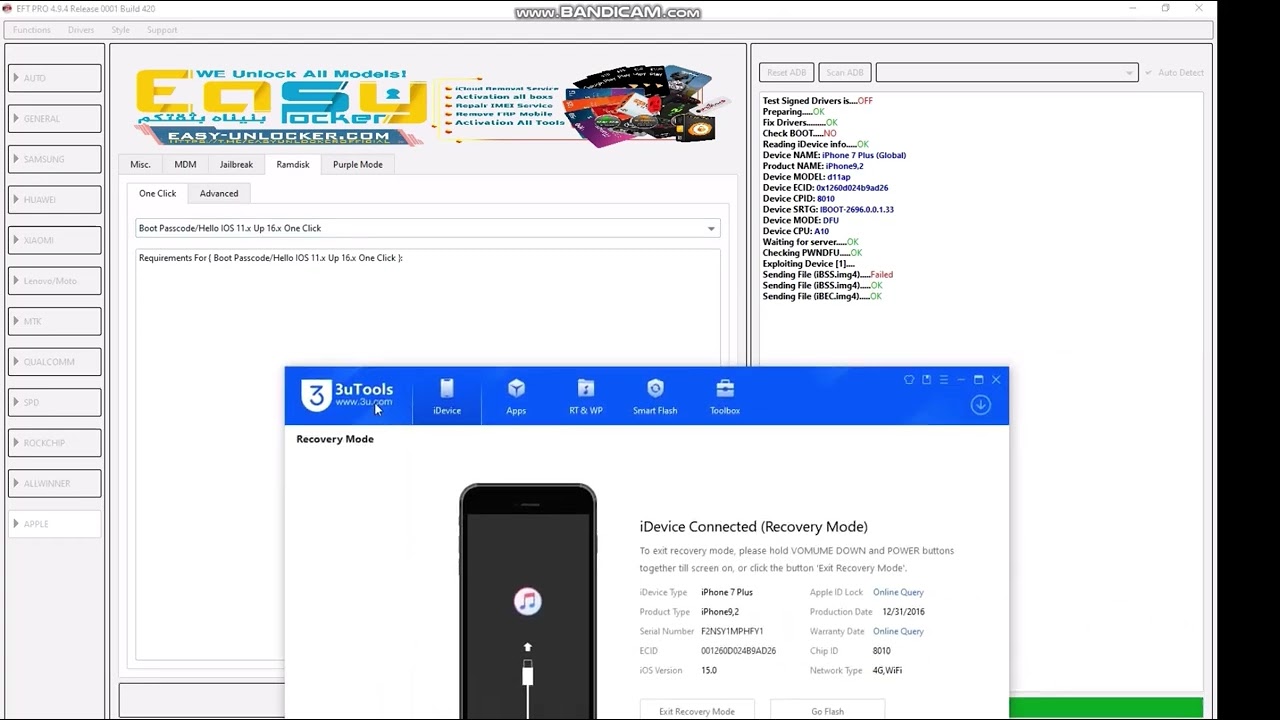The width and height of the screenshot is (1280, 720).
Task: Expand the HUAWEI category in EFT sidebar
Action: click(55, 200)
